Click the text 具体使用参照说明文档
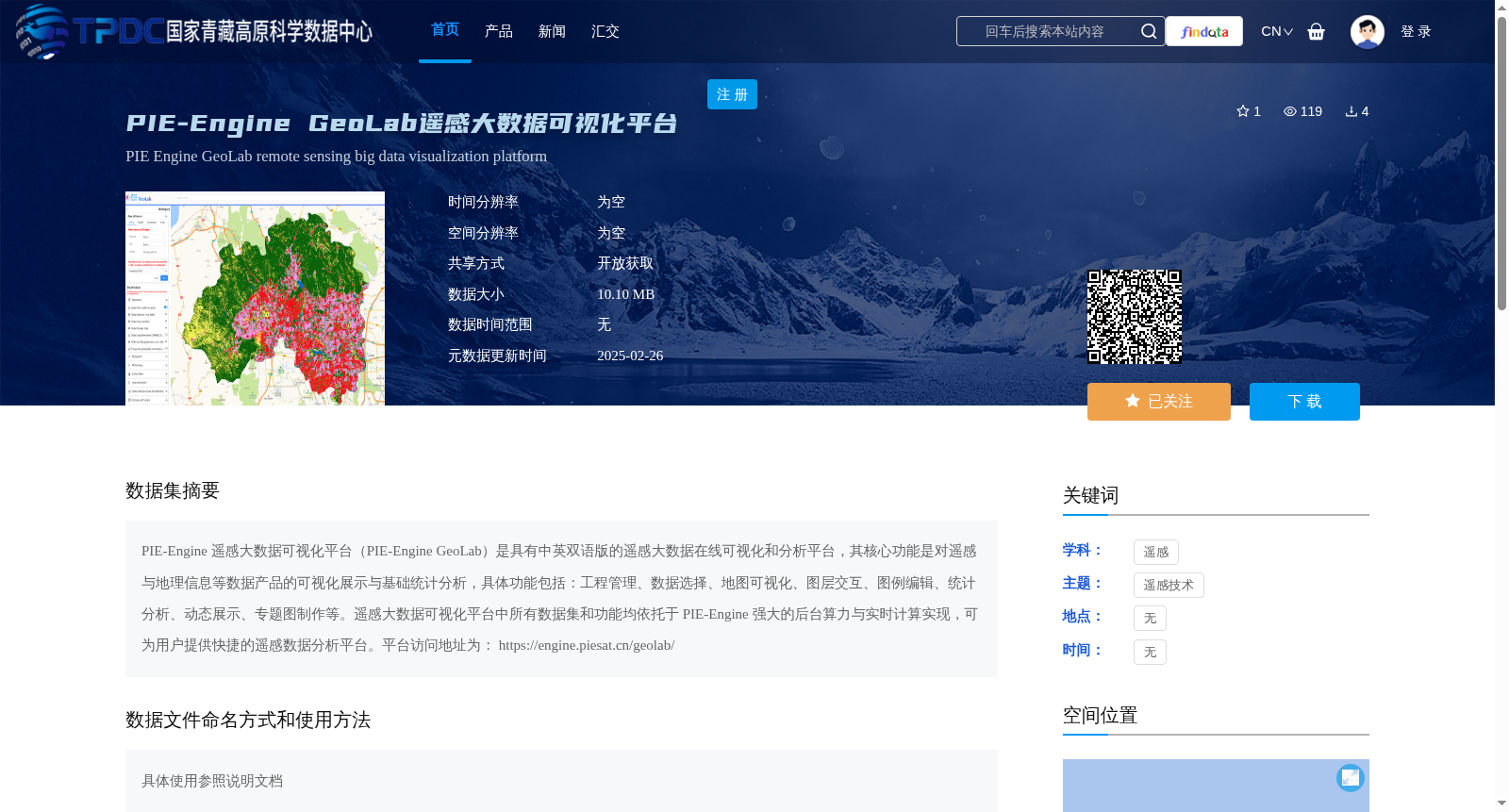Image resolution: width=1509 pixels, height=812 pixels. (212, 781)
